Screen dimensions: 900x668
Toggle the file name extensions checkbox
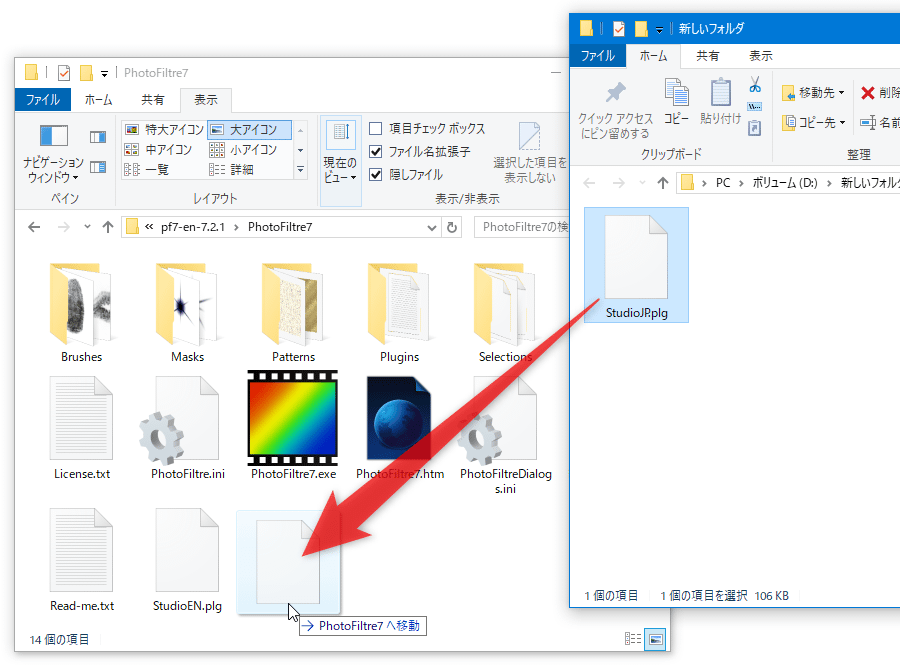click(375, 152)
